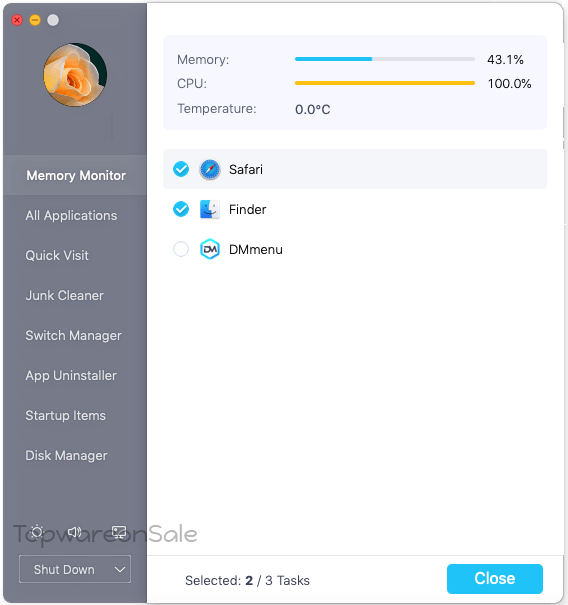
Task: Expand the Shut Down dropdown arrow
Action: tap(120, 570)
